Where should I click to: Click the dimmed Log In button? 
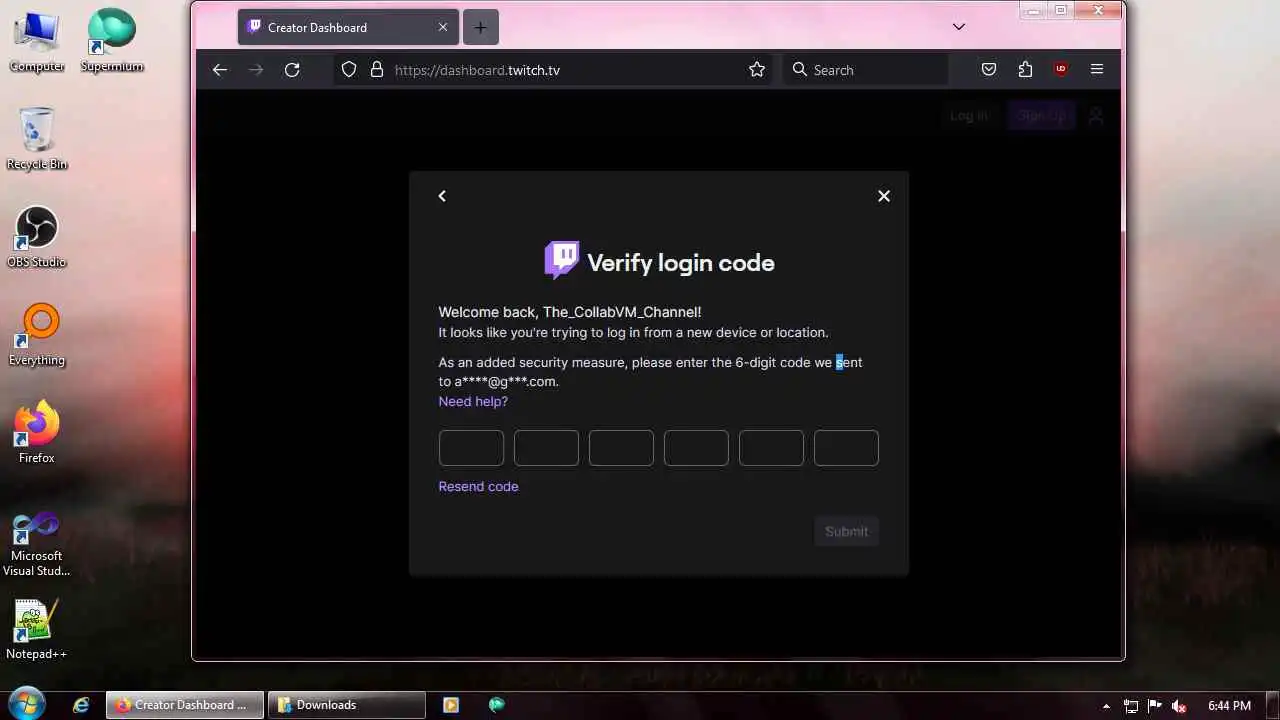[x=969, y=116]
